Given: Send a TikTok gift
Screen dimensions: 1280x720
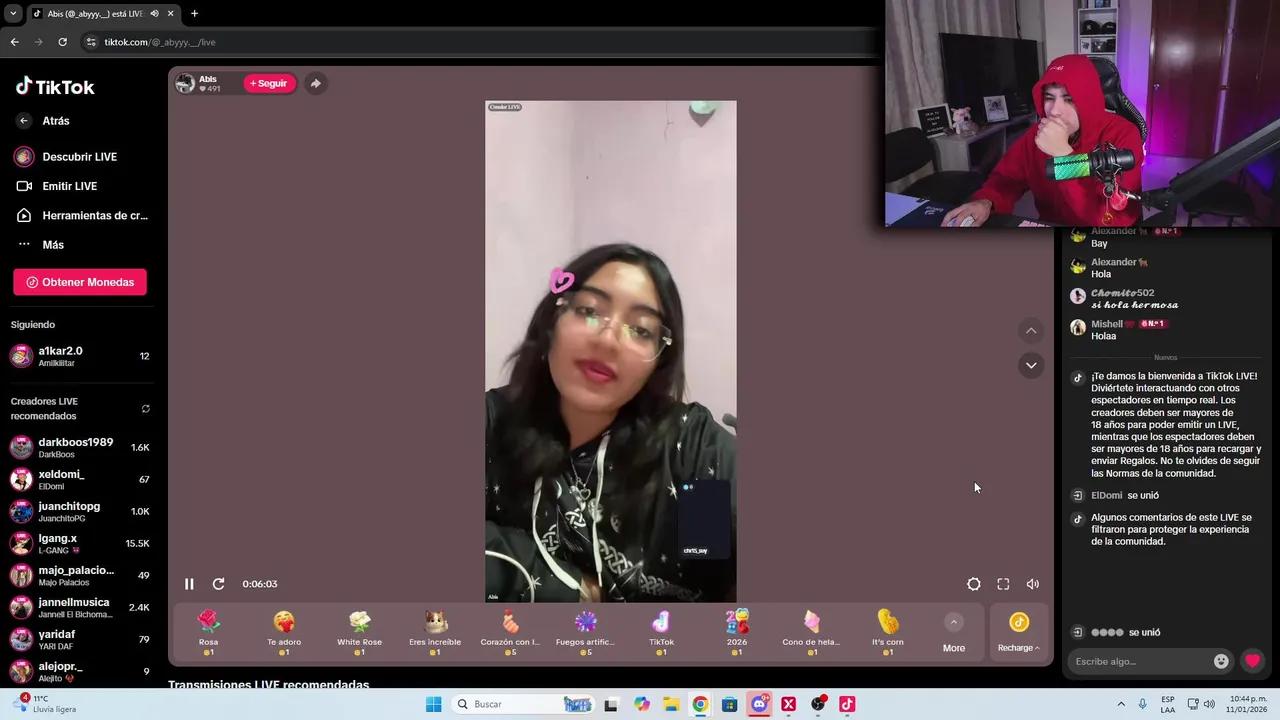Looking at the screenshot, I should point(661,633).
